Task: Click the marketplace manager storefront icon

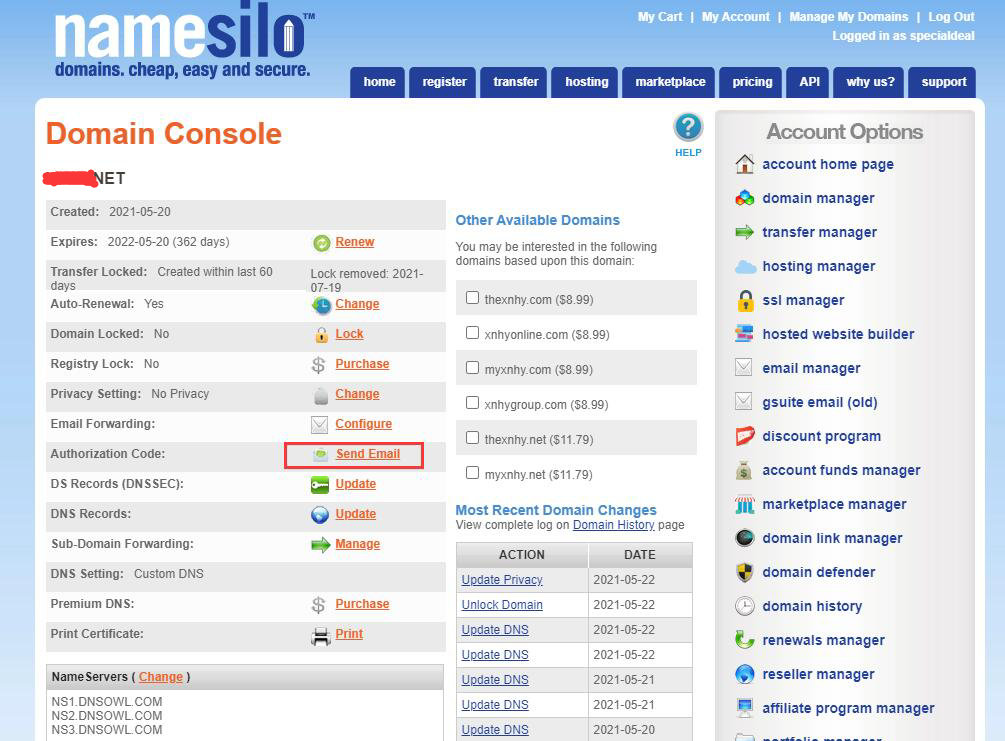Action: click(x=745, y=504)
